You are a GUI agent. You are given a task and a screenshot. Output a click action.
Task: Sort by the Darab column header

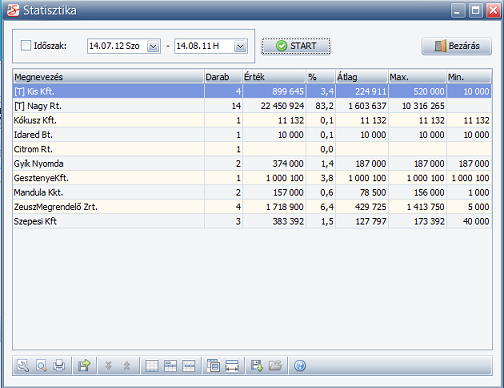click(x=223, y=77)
